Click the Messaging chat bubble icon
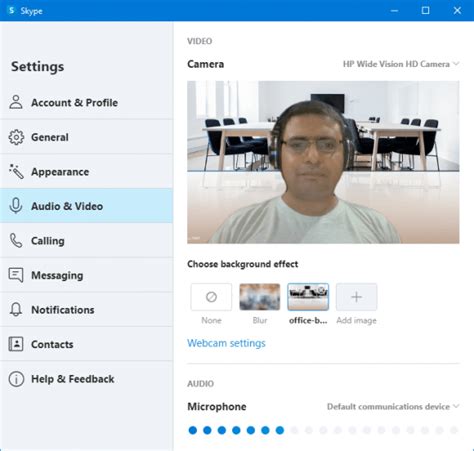 coord(16,275)
